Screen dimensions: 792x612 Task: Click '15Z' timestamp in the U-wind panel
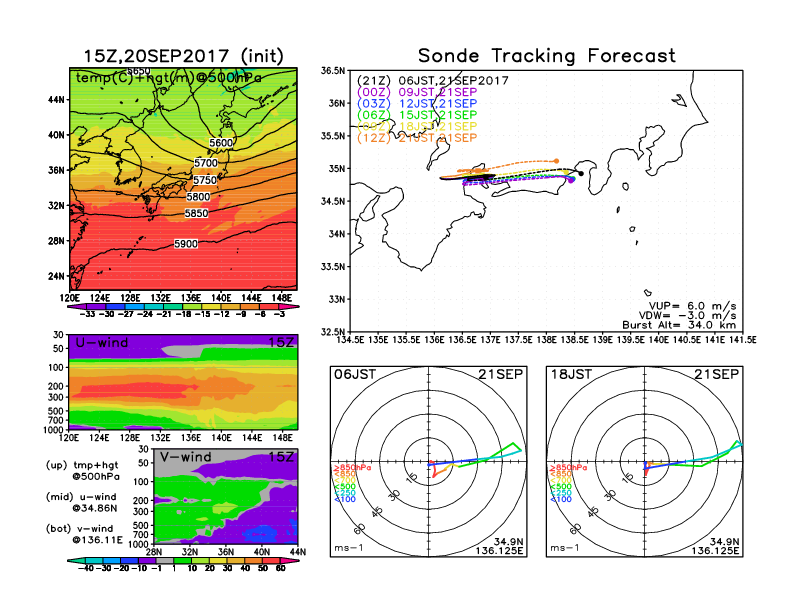[x=280, y=342]
